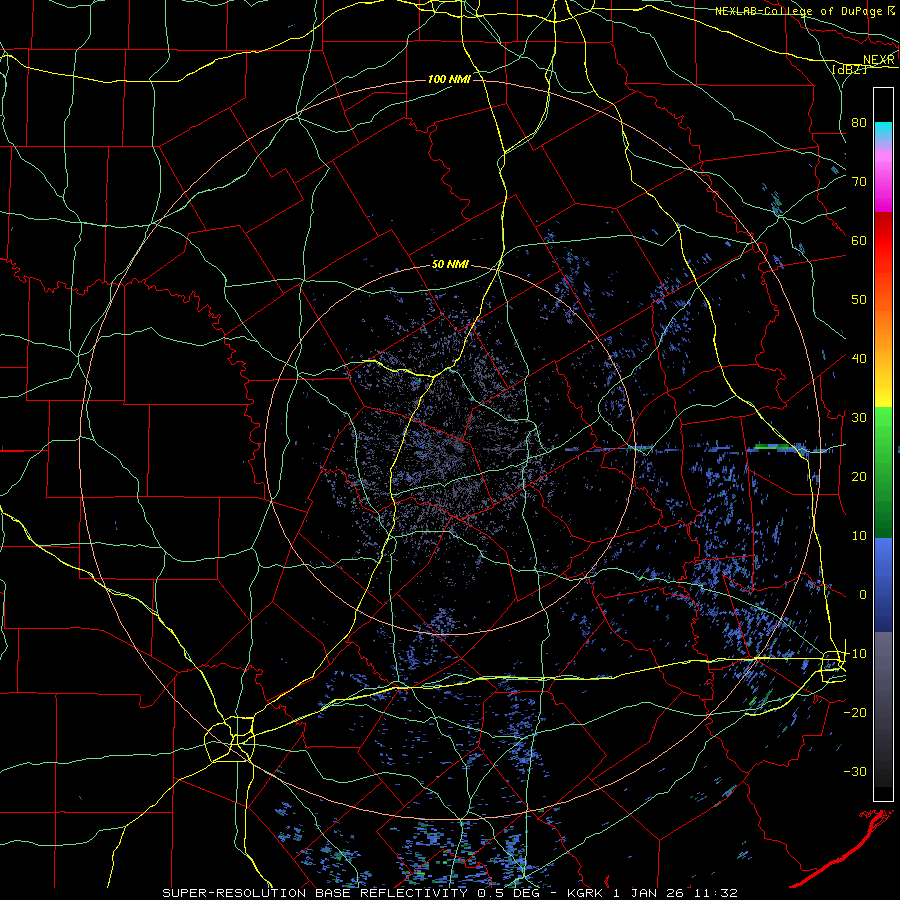
Task: Click the -20 value on the dBZ scale
Action: pyautogui.click(x=855, y=712)
